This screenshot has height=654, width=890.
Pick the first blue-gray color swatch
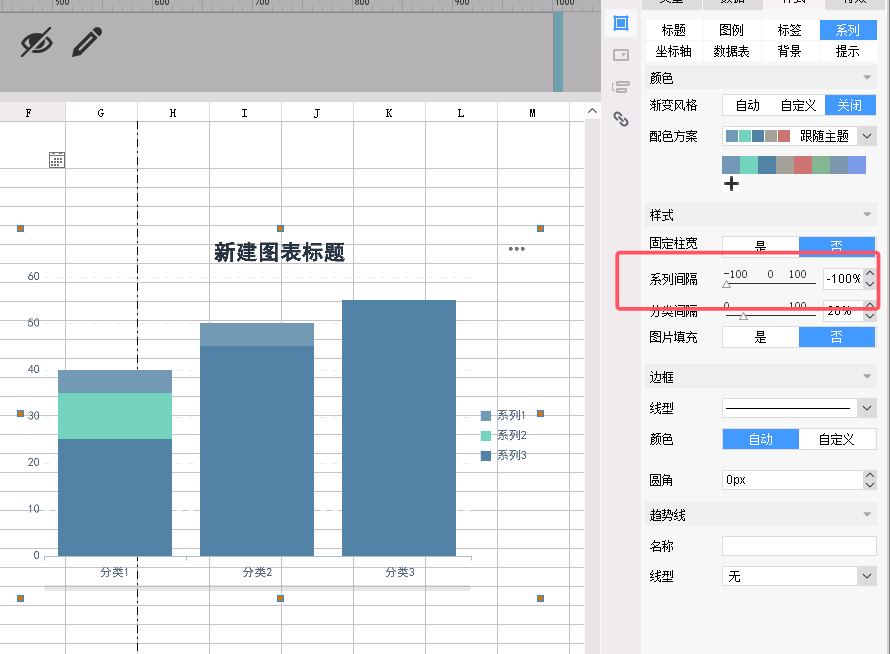pyautogui.click(x=731, y=165)
